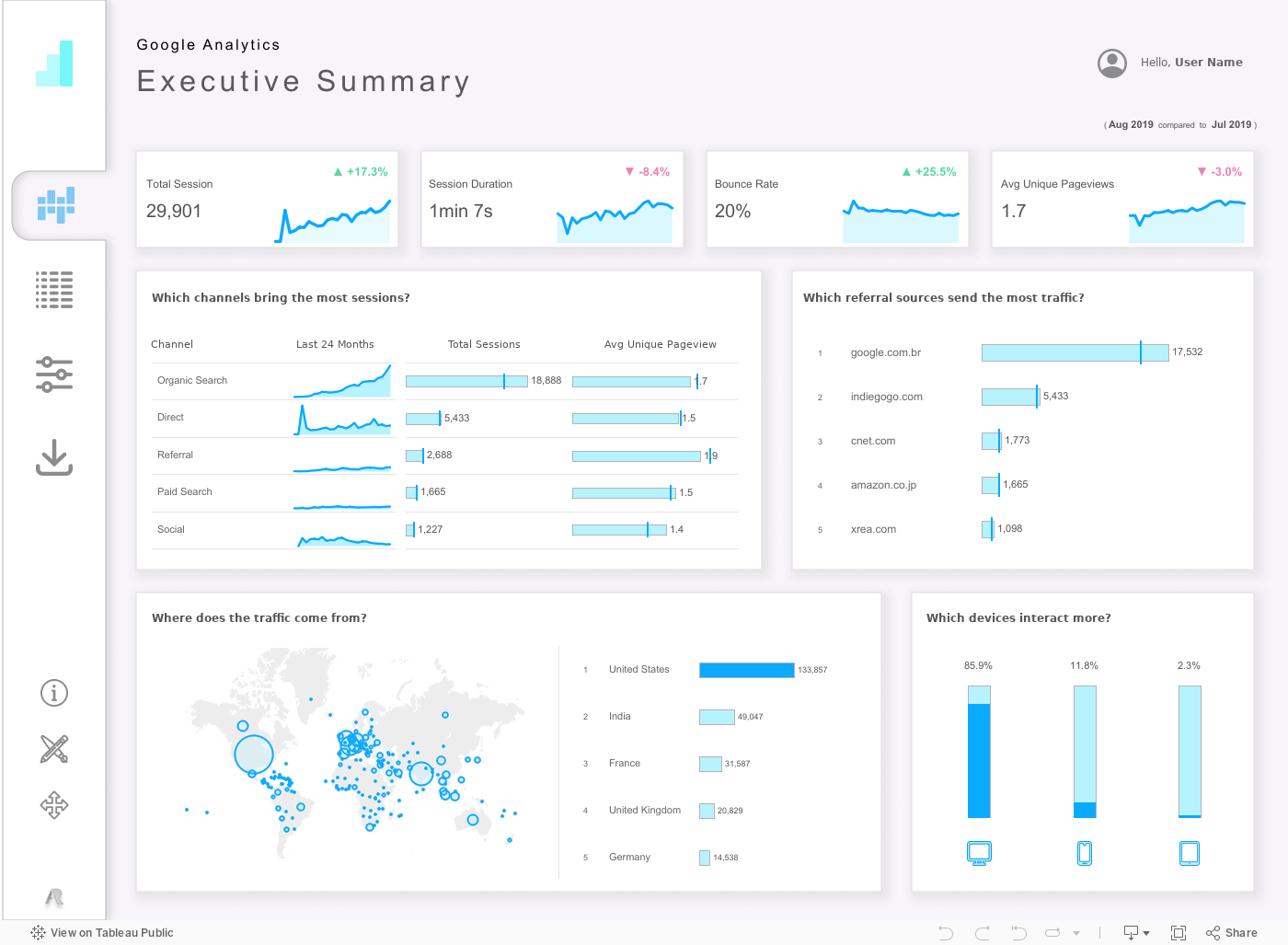This screenshot has width=1288, height=945.
Task: Select google.com.br referral source
Action: point(885,352)
